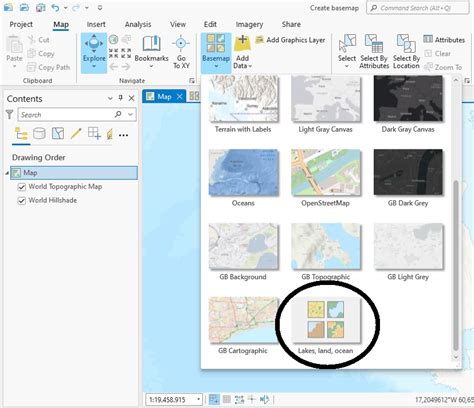Collapse the Map tree node
The height and width of the screenshot is (408, 474).
(7, 173)
